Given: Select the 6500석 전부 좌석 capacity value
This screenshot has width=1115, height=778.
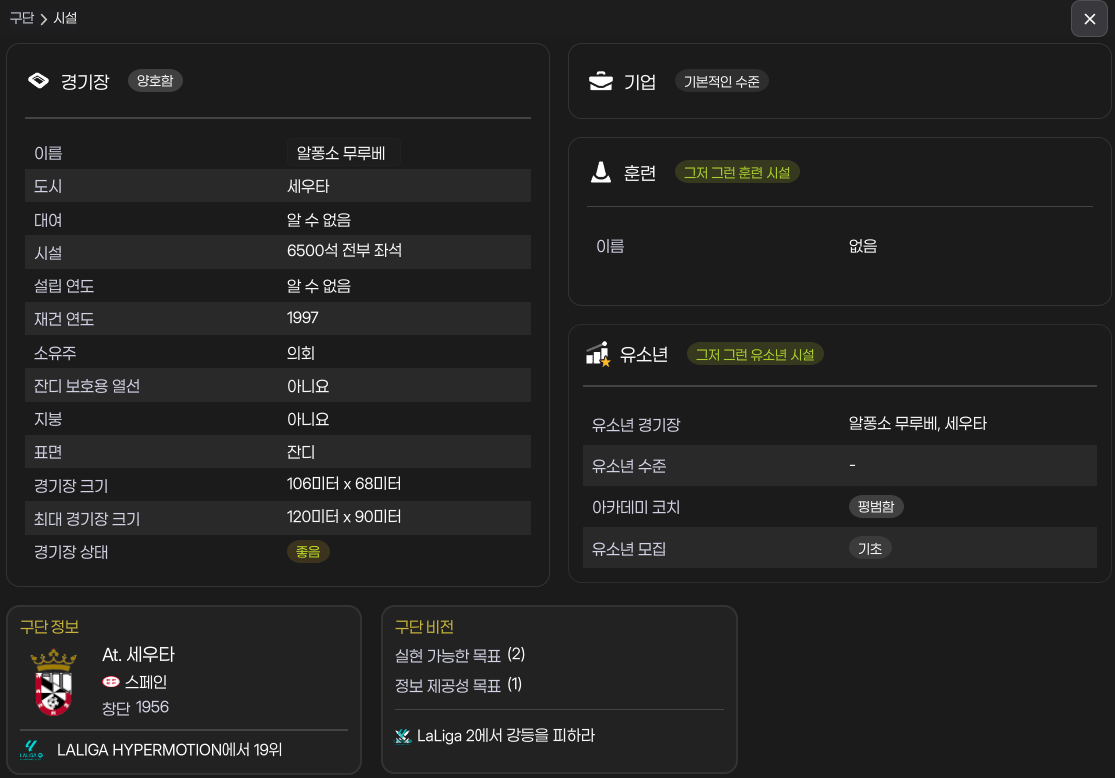Looking at the screenshot, I should coord(344,250).
